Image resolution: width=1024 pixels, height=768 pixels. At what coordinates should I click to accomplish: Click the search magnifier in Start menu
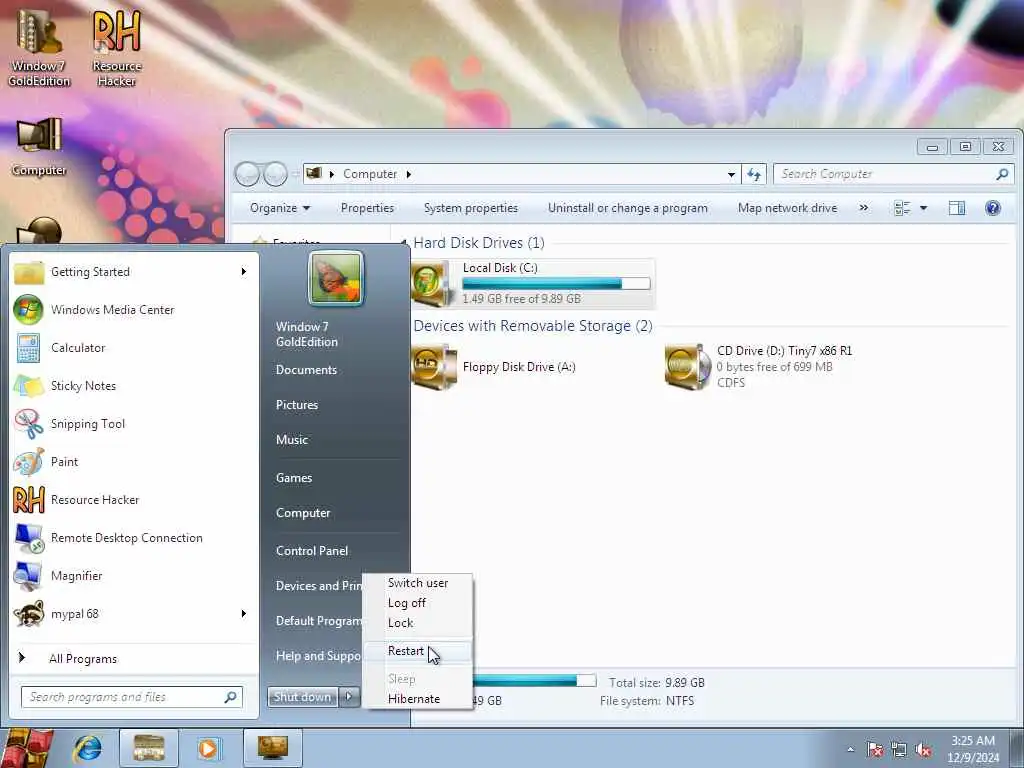[x=230, y=697]
